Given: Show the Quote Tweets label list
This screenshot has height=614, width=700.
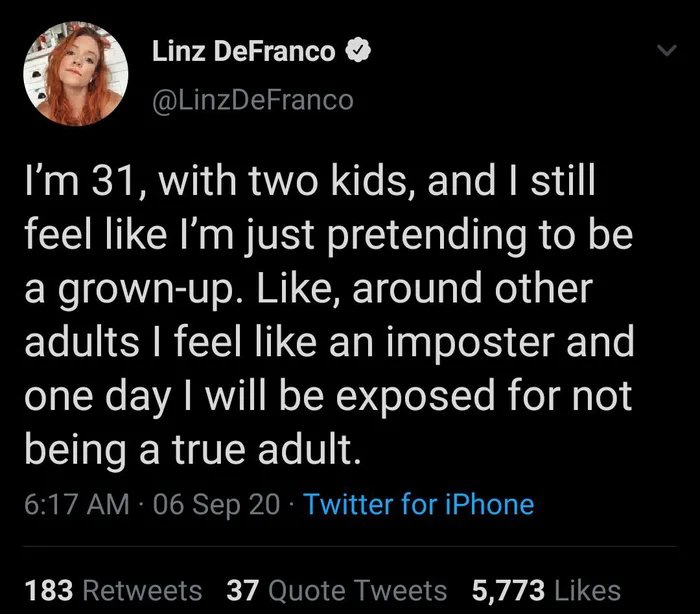Looking at the screenshot, I should (x=358, y=590).
